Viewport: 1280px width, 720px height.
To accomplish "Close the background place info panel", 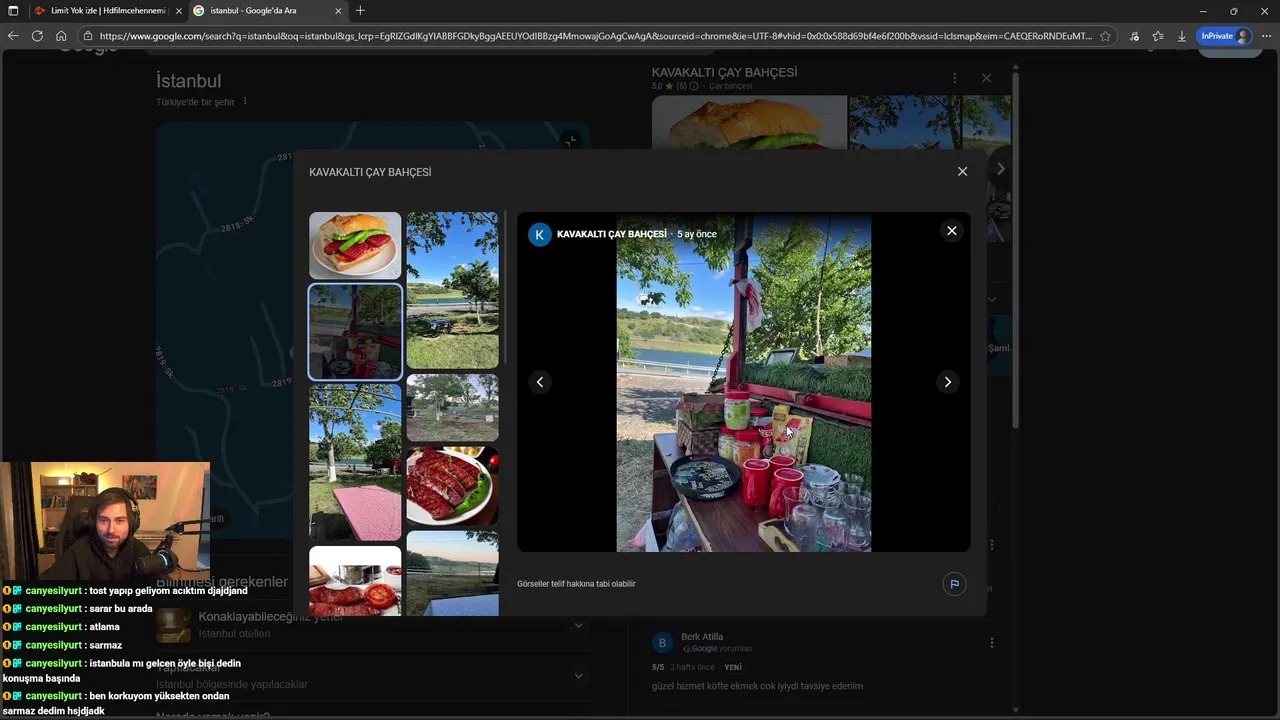I will (x=986, y=78).
